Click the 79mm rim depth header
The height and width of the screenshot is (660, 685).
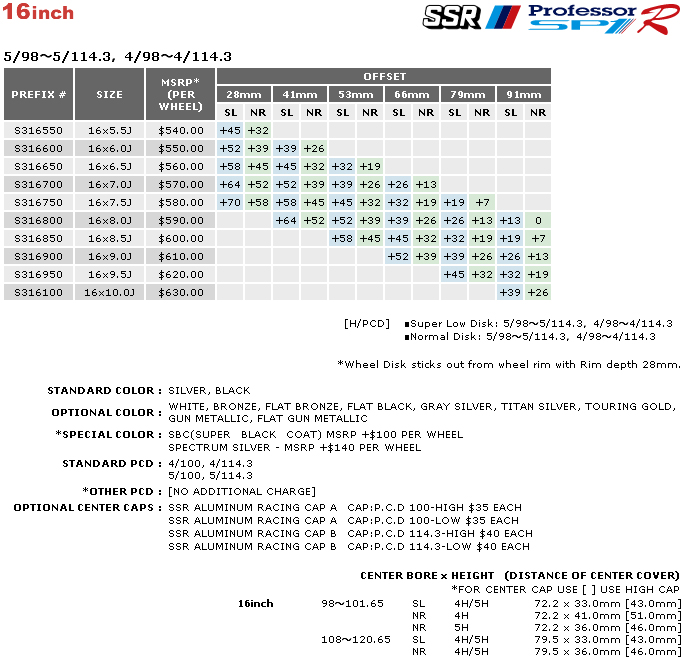(x=467, y=94)
